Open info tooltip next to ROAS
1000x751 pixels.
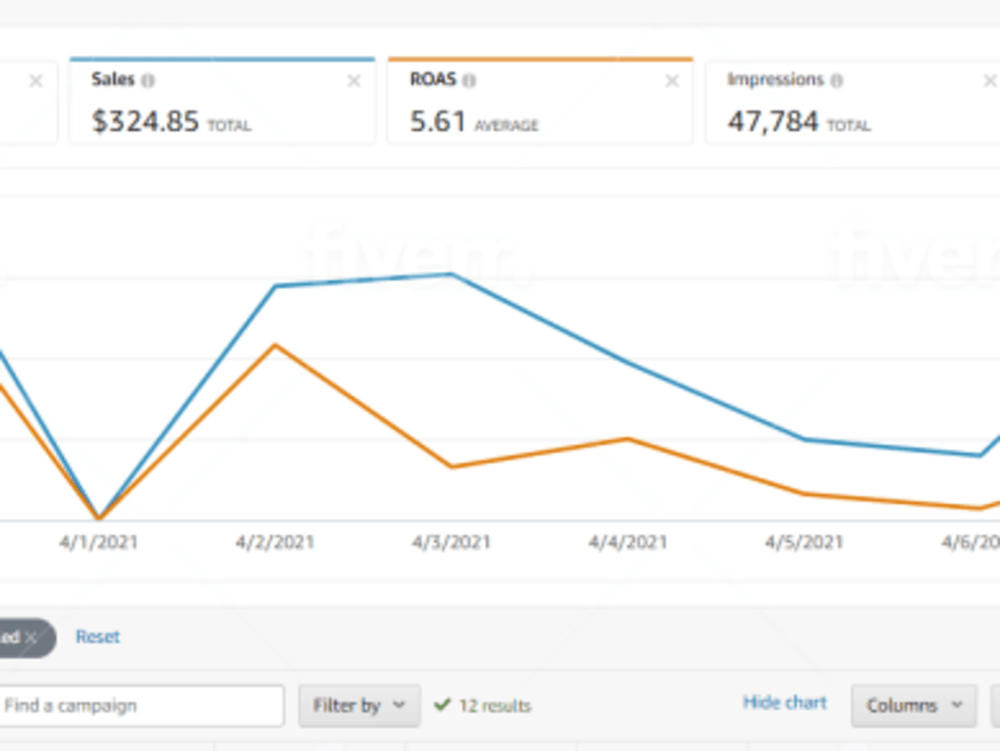coord(469,80)
